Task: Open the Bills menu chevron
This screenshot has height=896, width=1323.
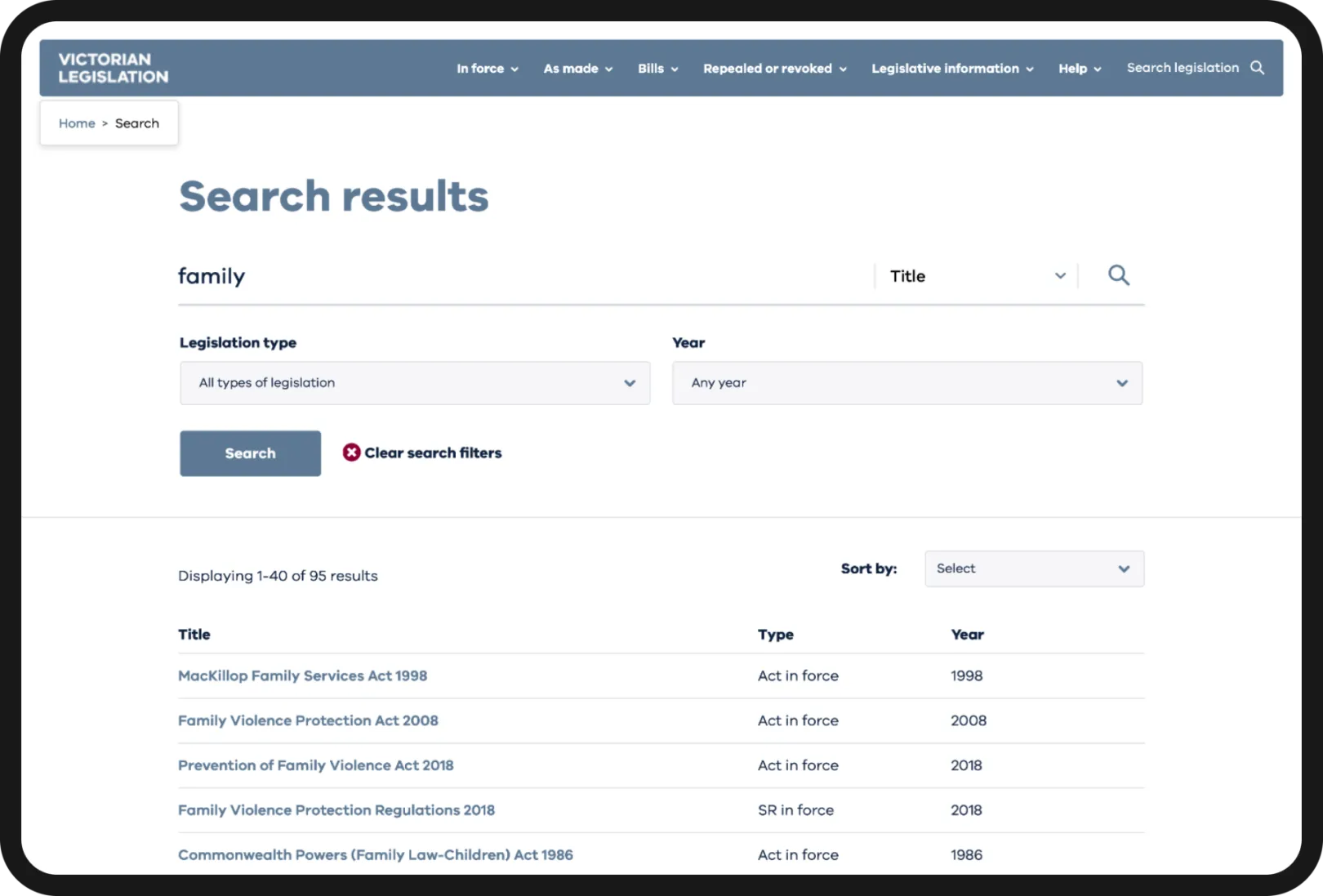Action: point(674,69)
